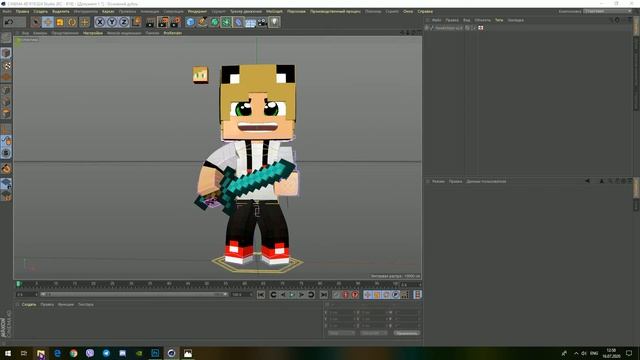Open the spline pen tool icon
The width and height of the screenshot is (640, 360).
click(x=202, y=22)
